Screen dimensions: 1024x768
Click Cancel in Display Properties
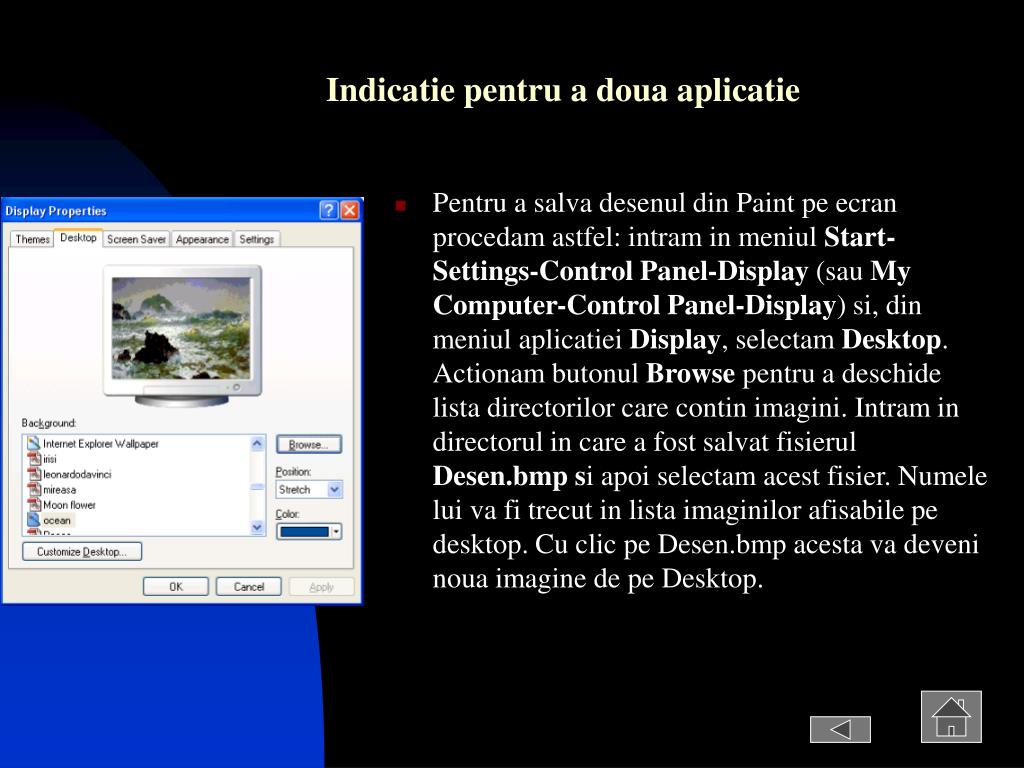coord(249,586)
